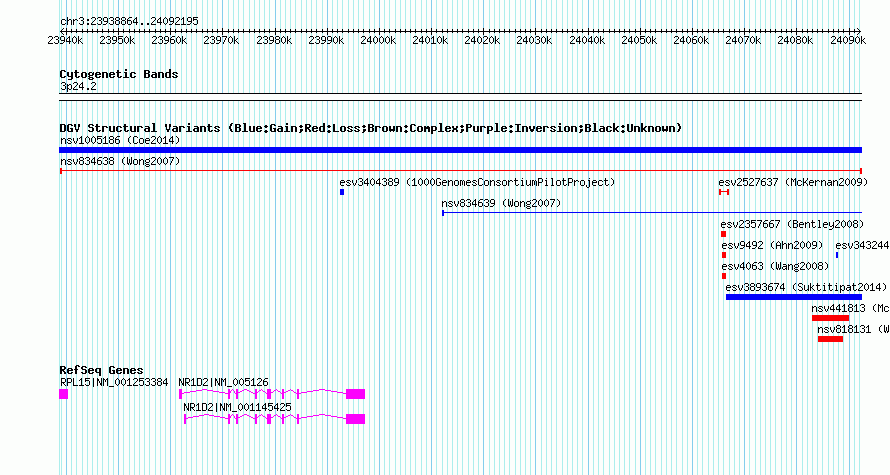Open esv3404389 (1000GenomesConsortiumPilotProject) label
The height and width of the screenshot is (475, 890).
(x=477, y=182)
